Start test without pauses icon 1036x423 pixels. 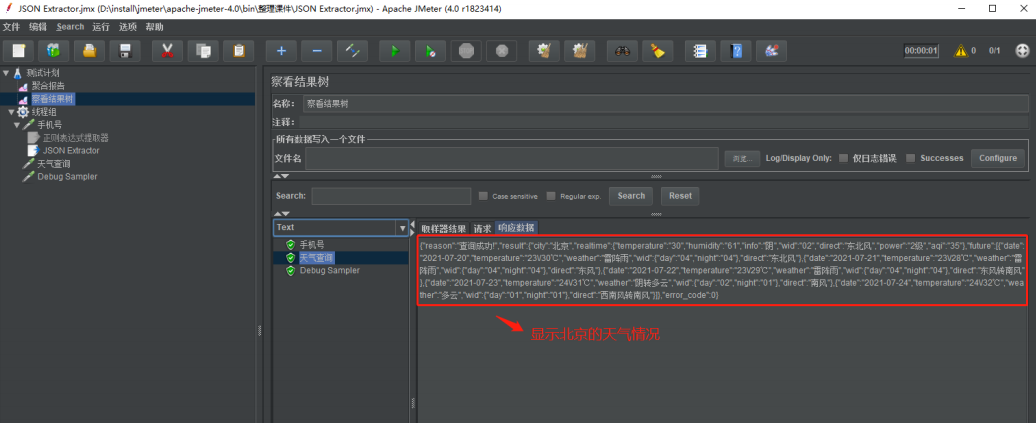click(431, 51)
